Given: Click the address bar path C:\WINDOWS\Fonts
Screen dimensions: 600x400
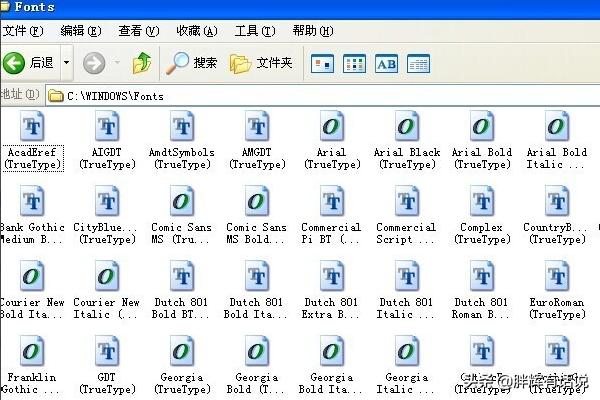Looking at the screenshot, I should pos(115,96).
